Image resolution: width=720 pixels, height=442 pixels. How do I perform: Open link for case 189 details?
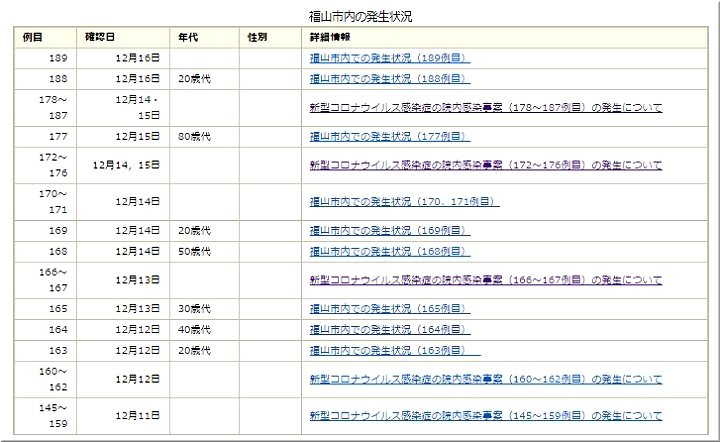click(x=389, y=59)
